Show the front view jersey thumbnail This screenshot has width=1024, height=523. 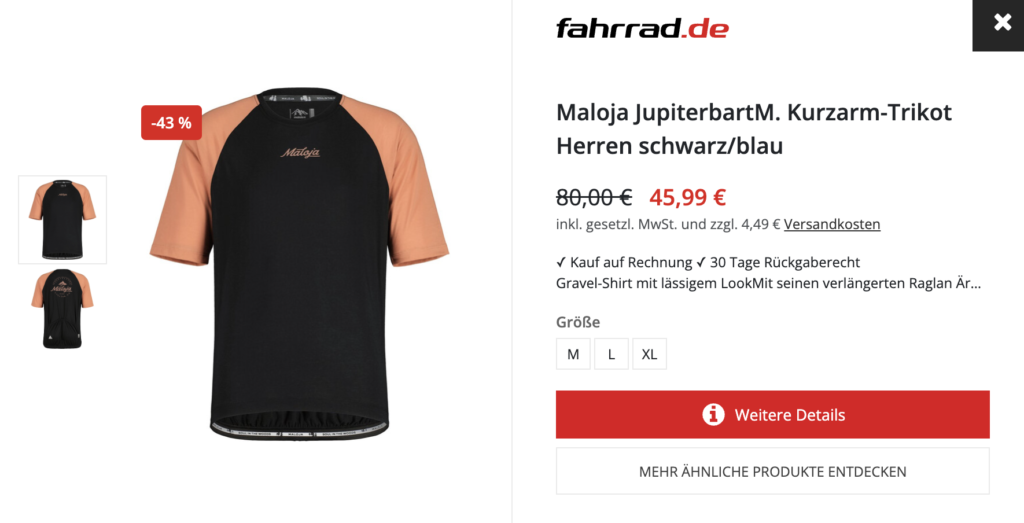[x=63, y=219]
